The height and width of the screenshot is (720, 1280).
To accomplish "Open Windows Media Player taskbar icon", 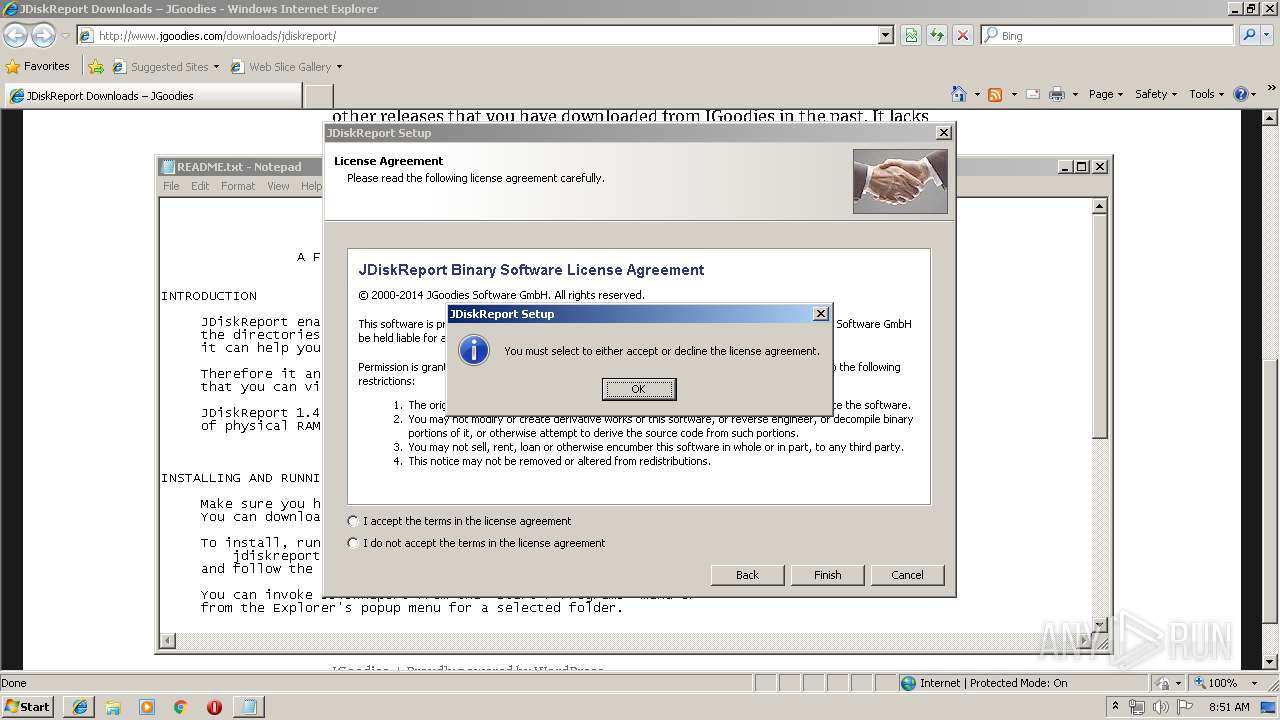I will point(147,707).
